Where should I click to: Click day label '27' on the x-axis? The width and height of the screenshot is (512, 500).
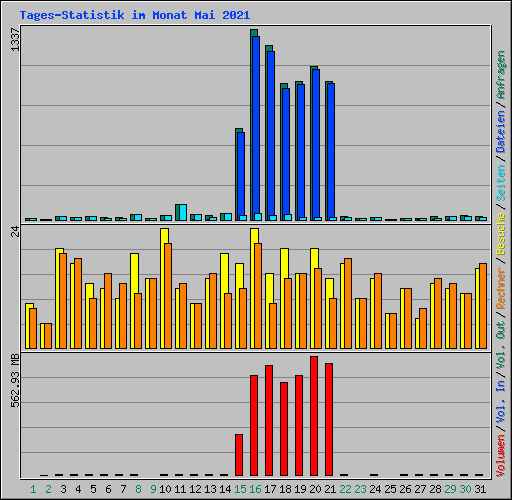coord(420,489)
